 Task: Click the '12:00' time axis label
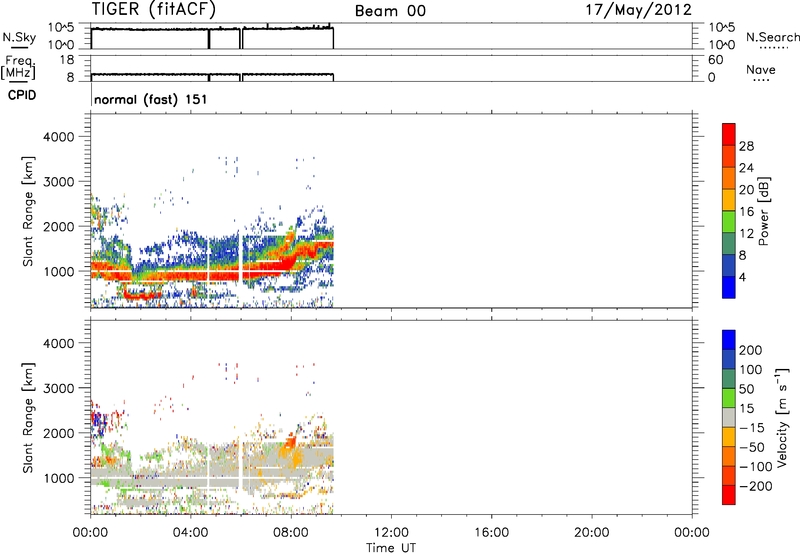click(391, 533)
